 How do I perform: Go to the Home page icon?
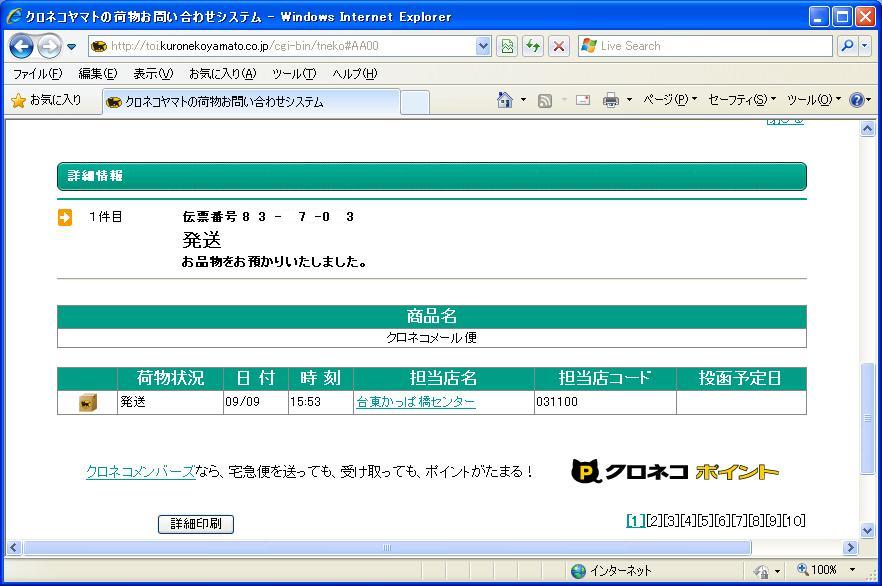click(505, 100)
